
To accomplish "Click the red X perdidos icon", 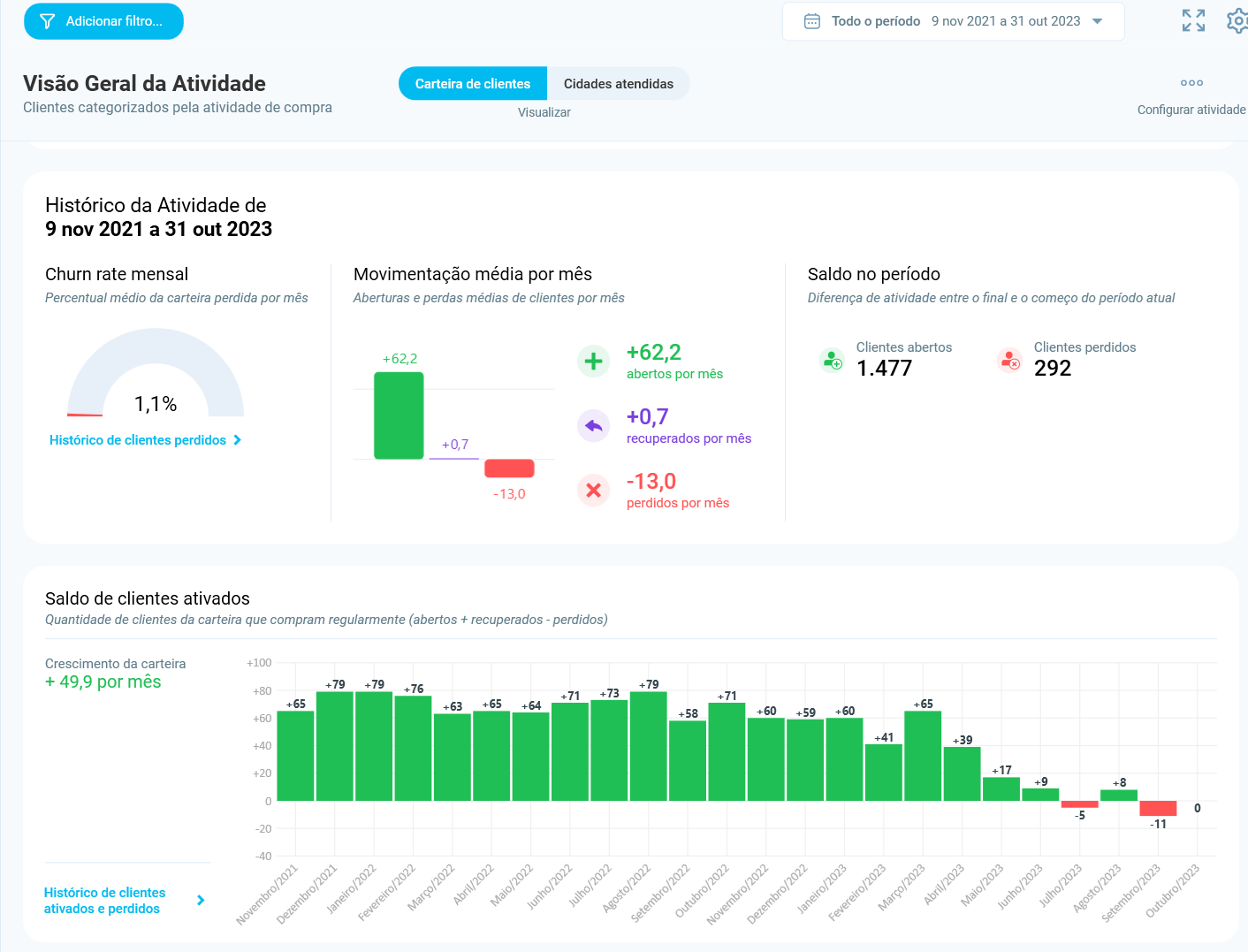I will [594, 491].
